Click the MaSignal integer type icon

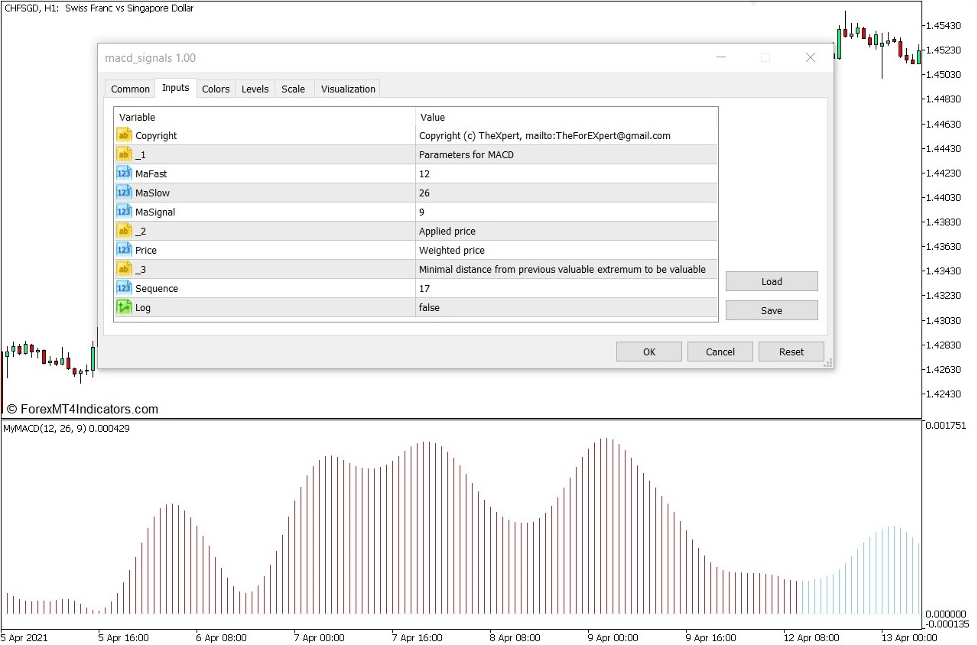pyautogui.click(x=124, y=211)
